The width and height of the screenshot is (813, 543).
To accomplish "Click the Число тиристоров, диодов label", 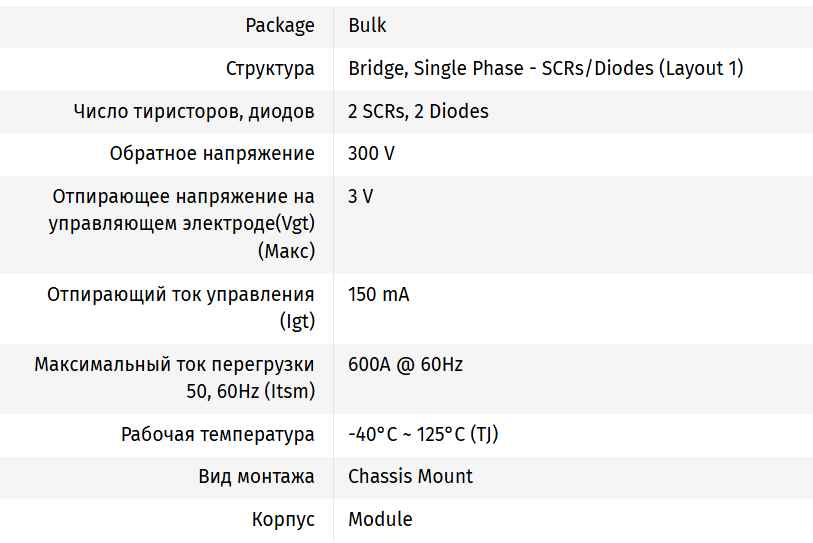I will pos(194,111).
